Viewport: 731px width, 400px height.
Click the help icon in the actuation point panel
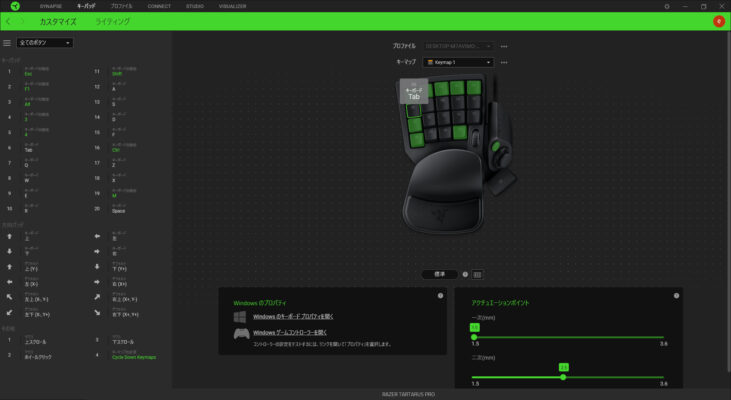tap(676, 296)
